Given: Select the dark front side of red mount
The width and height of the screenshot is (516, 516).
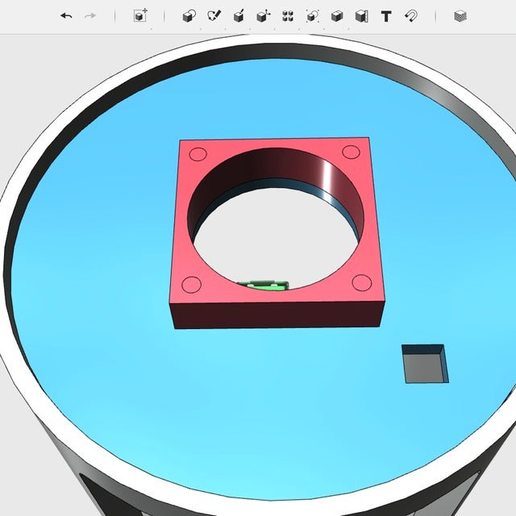Looking at the screenshot, I should [277, 315].
